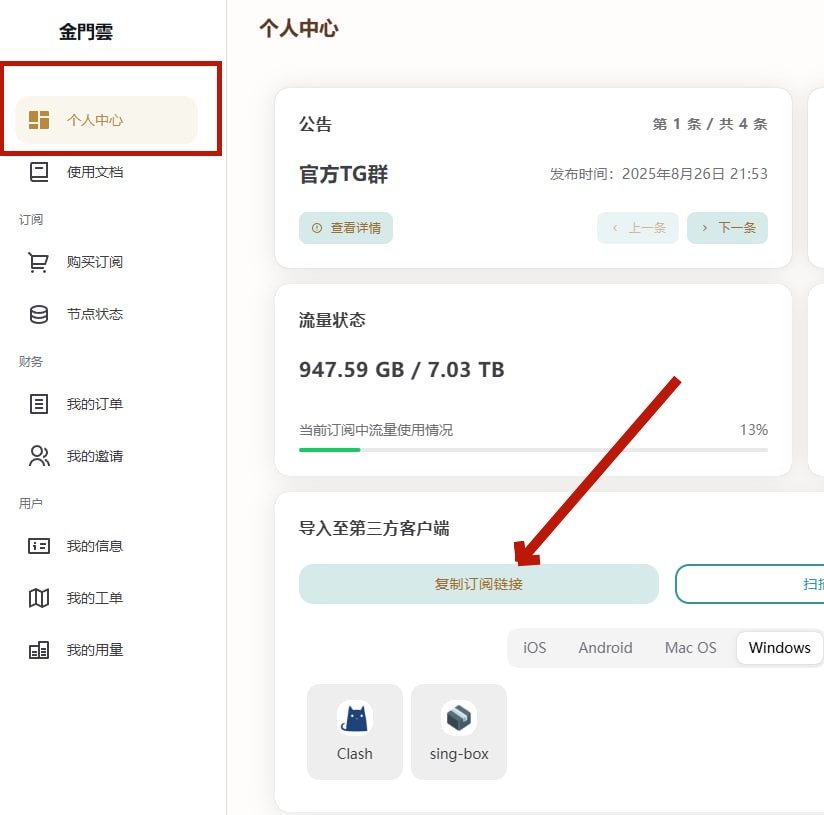Switch to the Android platform tab
The height and width of the screenshot is (815, 824).
point(605,648)
